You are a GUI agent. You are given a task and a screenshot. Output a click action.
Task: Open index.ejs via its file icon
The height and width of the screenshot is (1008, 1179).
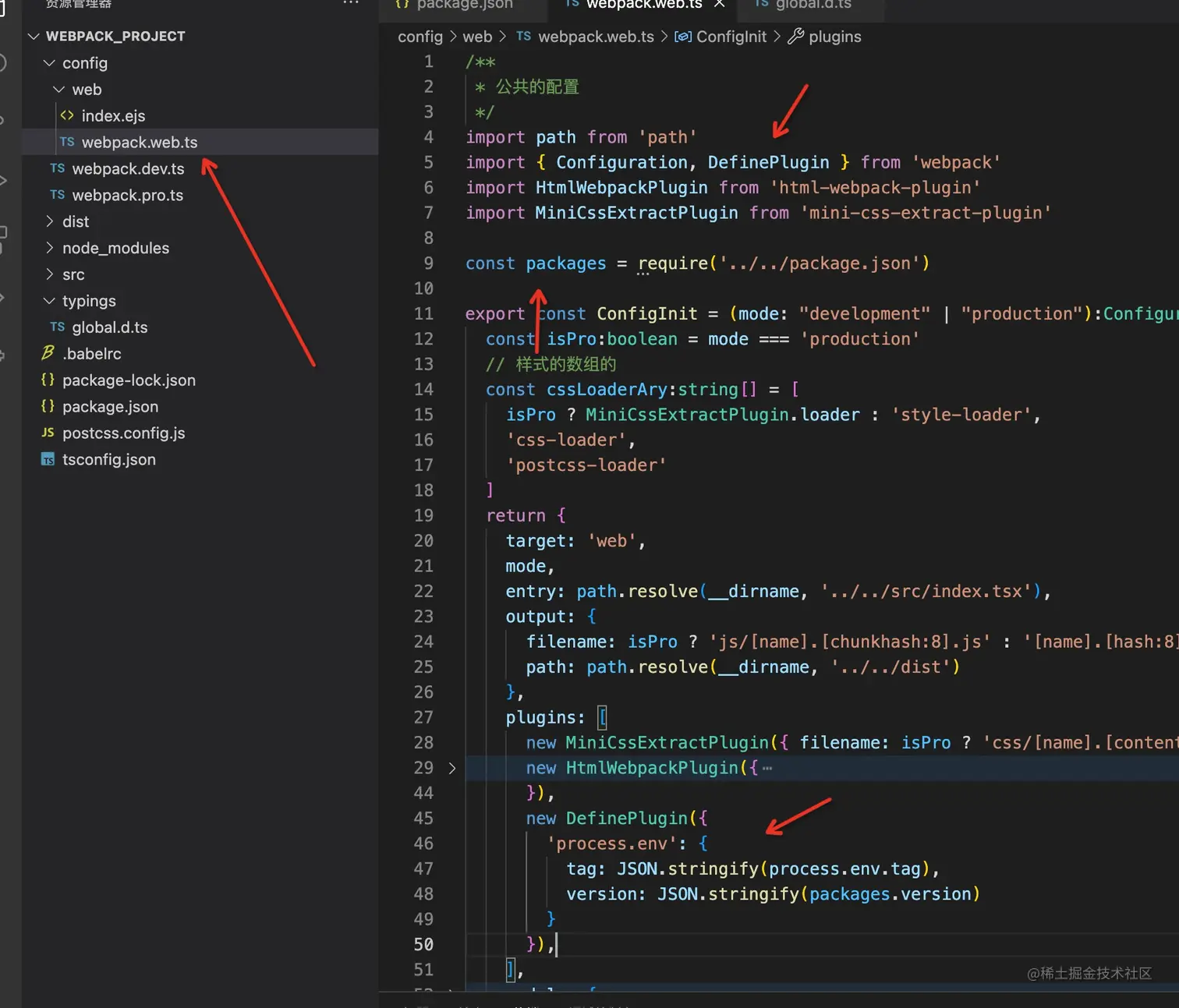coord(67,115)
